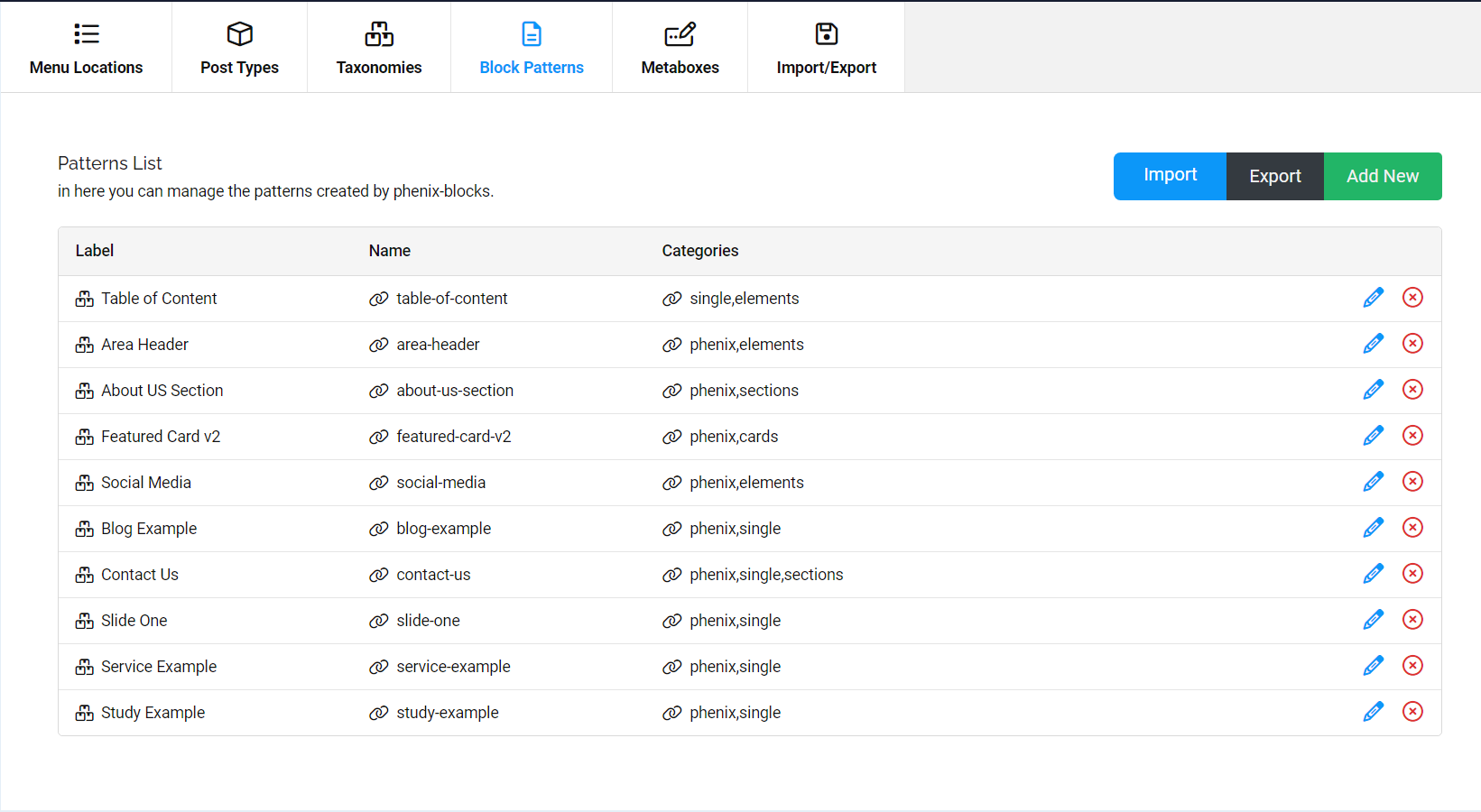Click the 'phenix,sections' category cell
Viewport: 1481px width, 812px height.
745,391
